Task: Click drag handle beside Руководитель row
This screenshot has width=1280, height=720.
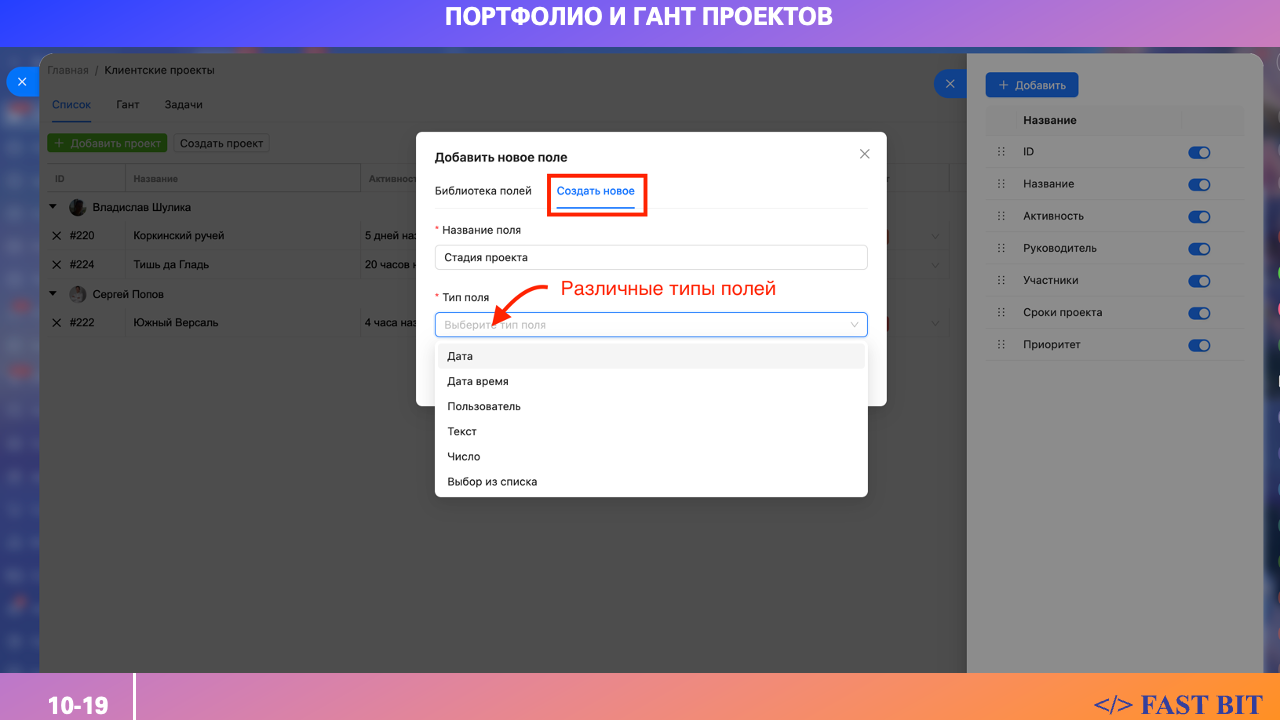Action: click(1000, 248)
